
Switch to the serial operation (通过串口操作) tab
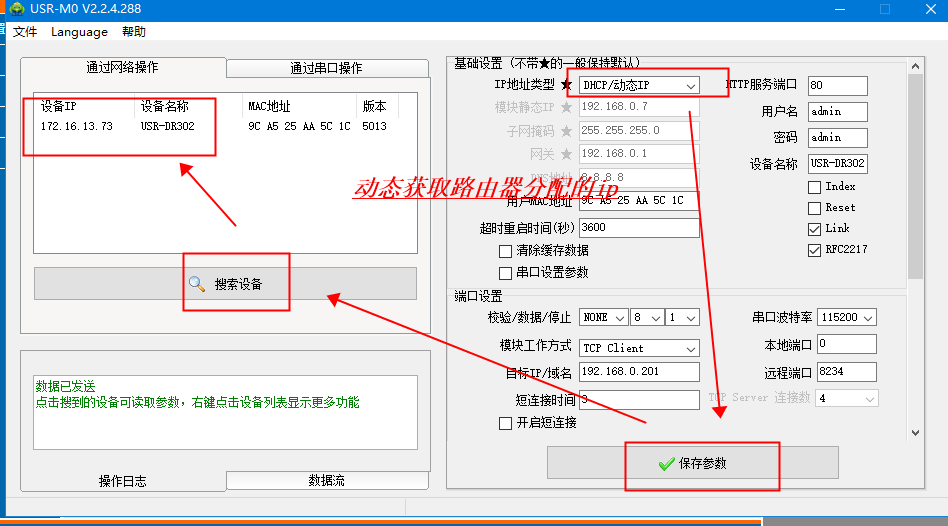[x=326, y=68]
